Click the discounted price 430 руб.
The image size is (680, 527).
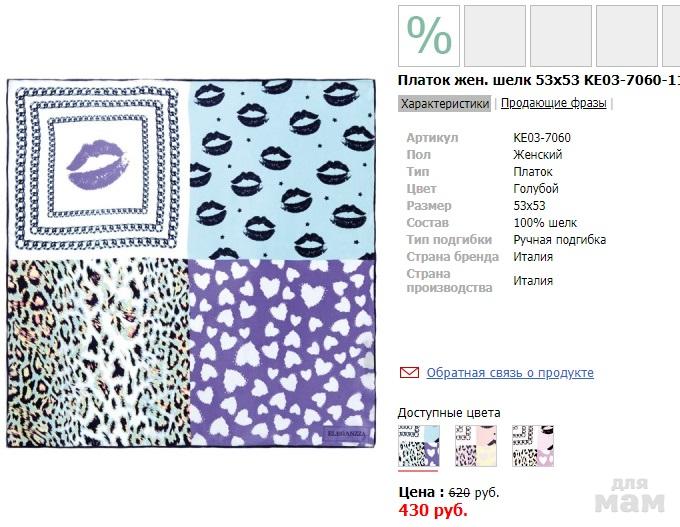click(433, 510)
